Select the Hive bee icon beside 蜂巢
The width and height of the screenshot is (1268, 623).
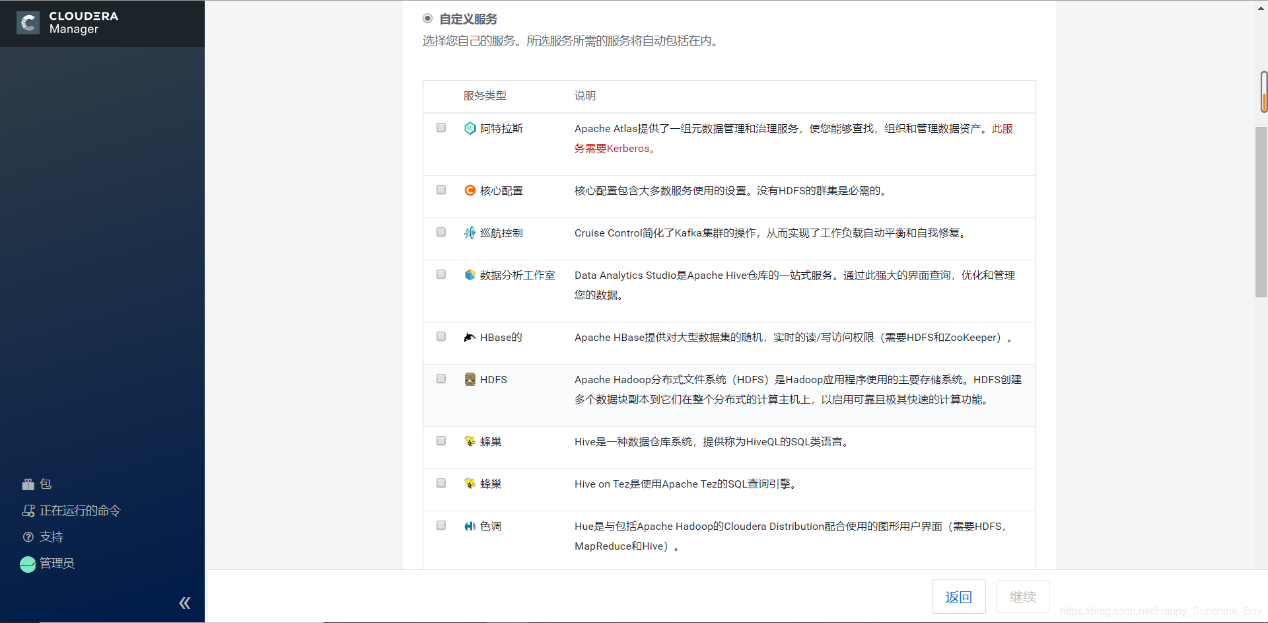[x=468, y=440]
